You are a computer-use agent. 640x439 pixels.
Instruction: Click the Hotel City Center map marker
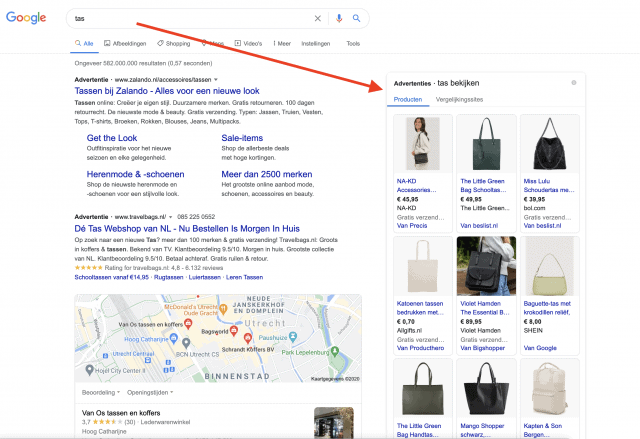[89, 370]
